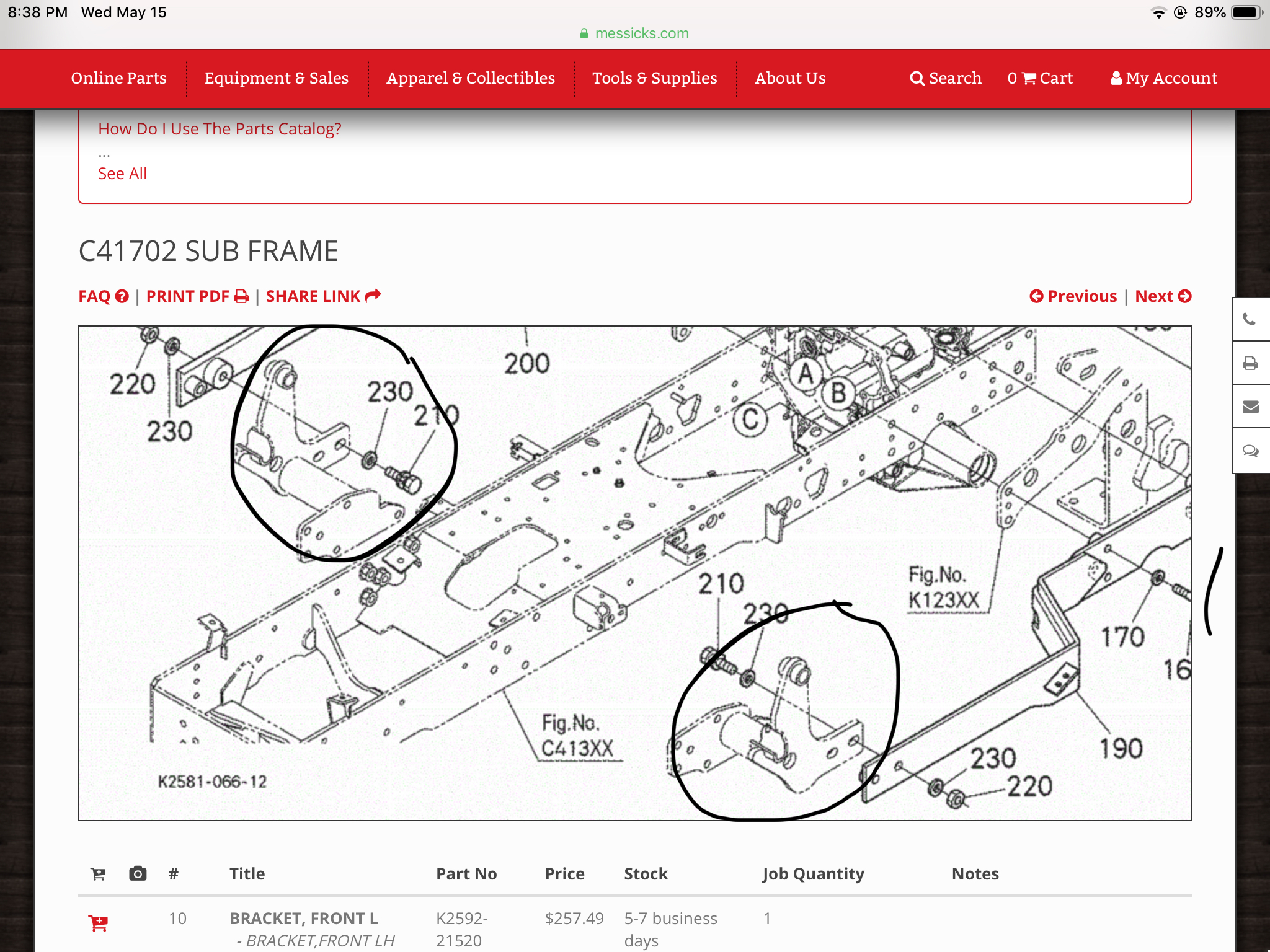Click See All link
1270x952 pixels.
(122, 174)
